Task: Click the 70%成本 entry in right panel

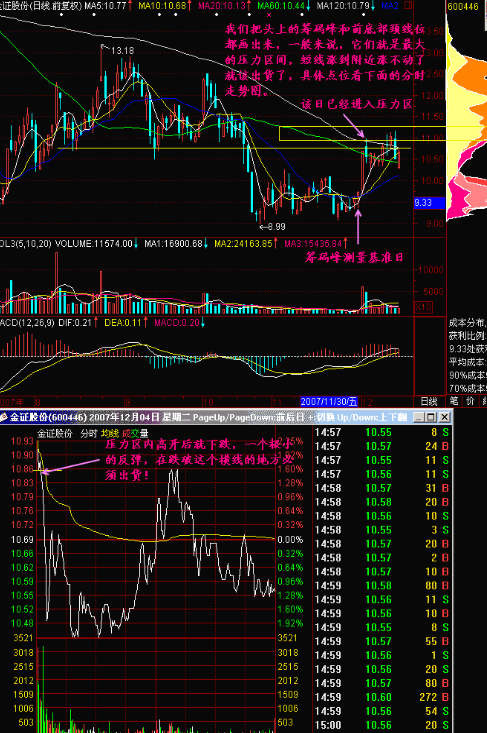Action: click(467, 388)
